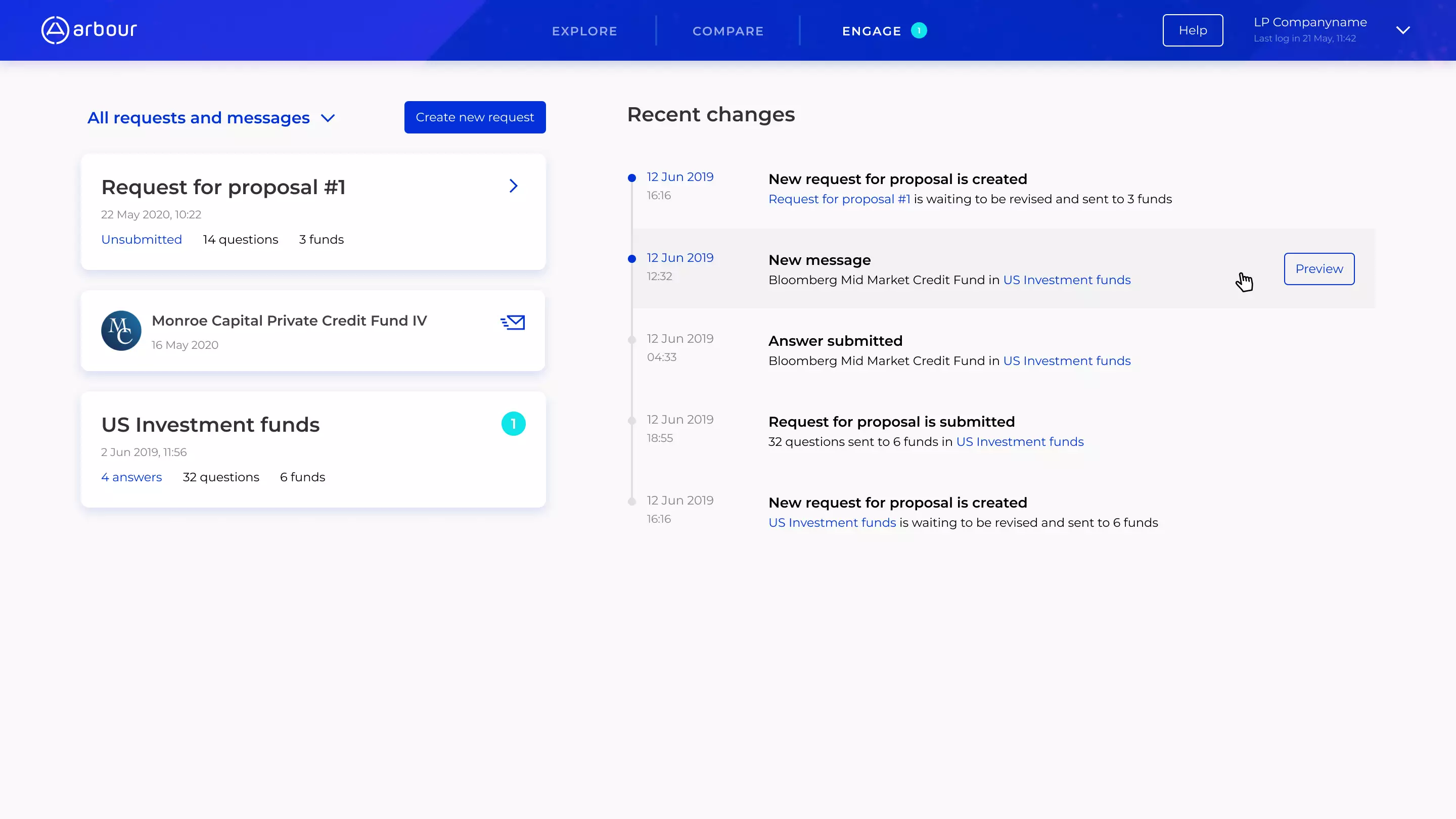Click the Engage tab notification badge

[919, 30]
